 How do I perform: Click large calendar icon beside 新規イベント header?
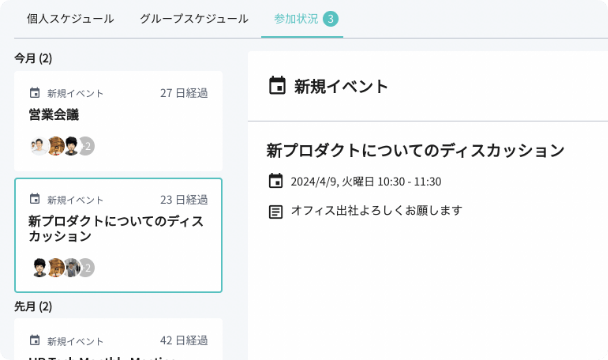pos(277,86)
